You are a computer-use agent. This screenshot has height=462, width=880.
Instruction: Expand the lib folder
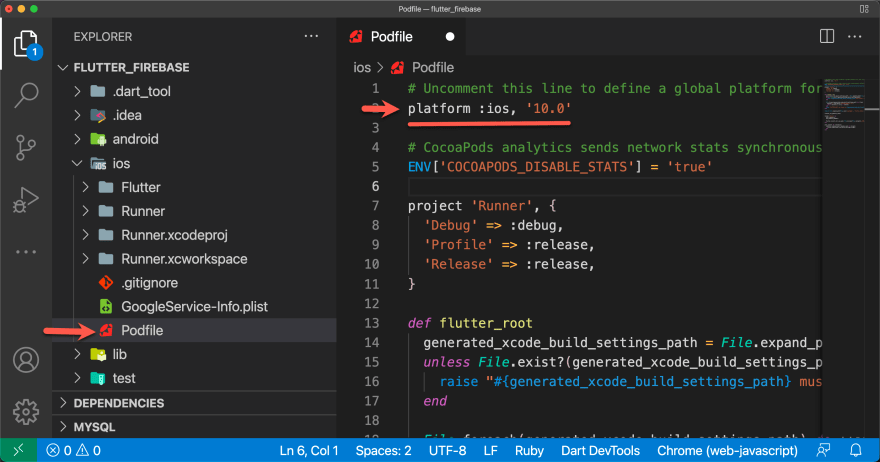(x=77, y=354)
